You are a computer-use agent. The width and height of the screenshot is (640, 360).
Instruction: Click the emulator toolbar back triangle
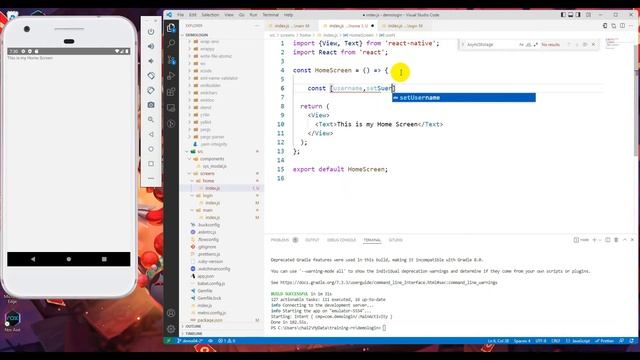point(151,134)
